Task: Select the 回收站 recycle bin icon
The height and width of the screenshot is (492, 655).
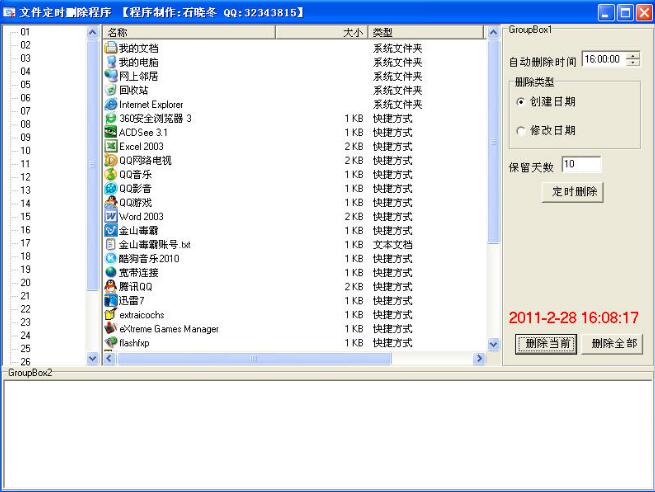Action: click(x=111, y=90)
